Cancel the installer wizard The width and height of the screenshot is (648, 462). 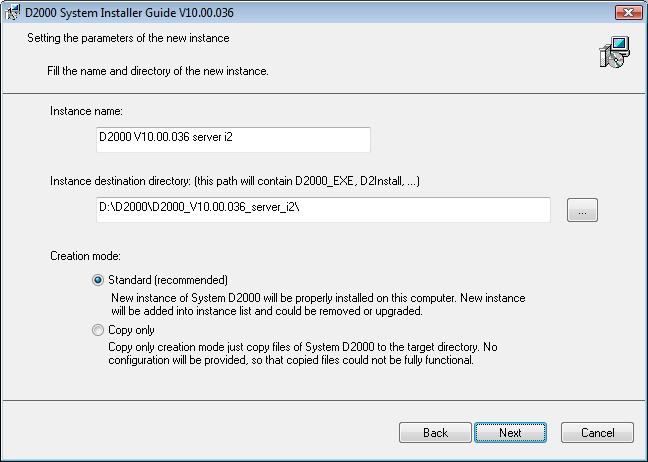tap(597, 433)
